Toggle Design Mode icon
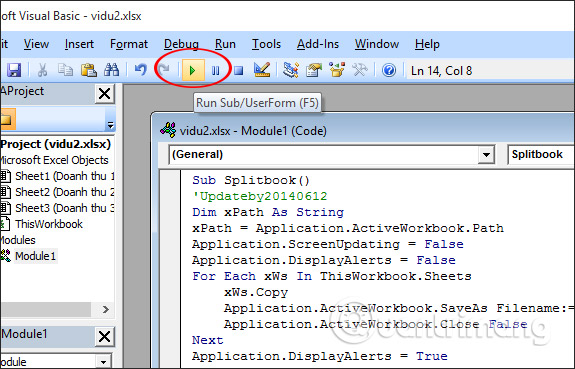575x369 pixels. (x=262, y=70)
